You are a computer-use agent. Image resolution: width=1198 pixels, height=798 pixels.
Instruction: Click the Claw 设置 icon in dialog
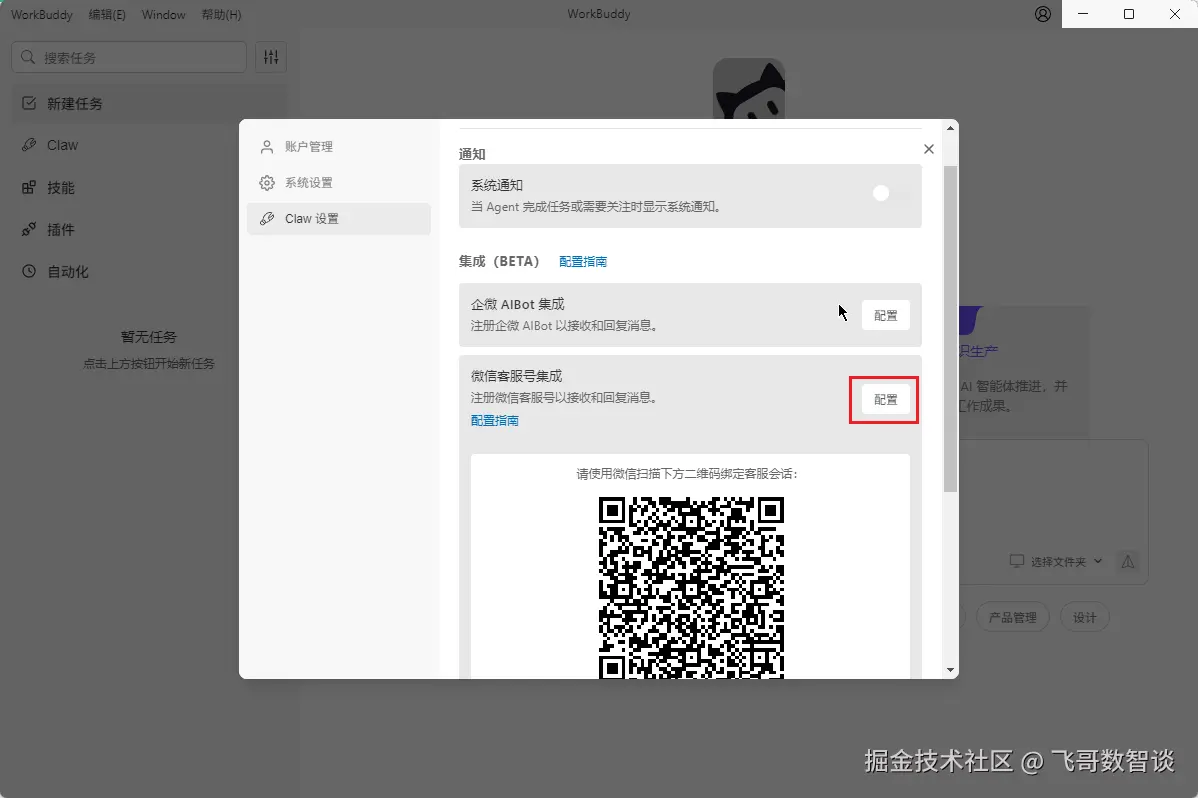coord(267,219)
